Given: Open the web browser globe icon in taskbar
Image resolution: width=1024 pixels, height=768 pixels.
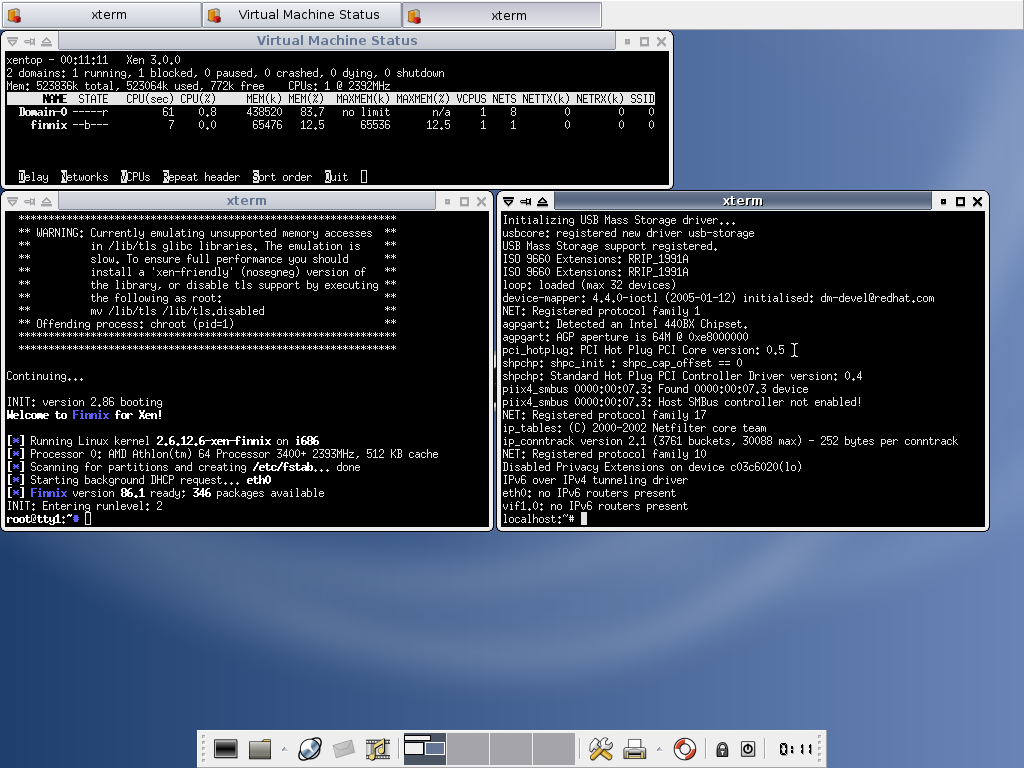Looking at the screenshot, I should 309,747.
